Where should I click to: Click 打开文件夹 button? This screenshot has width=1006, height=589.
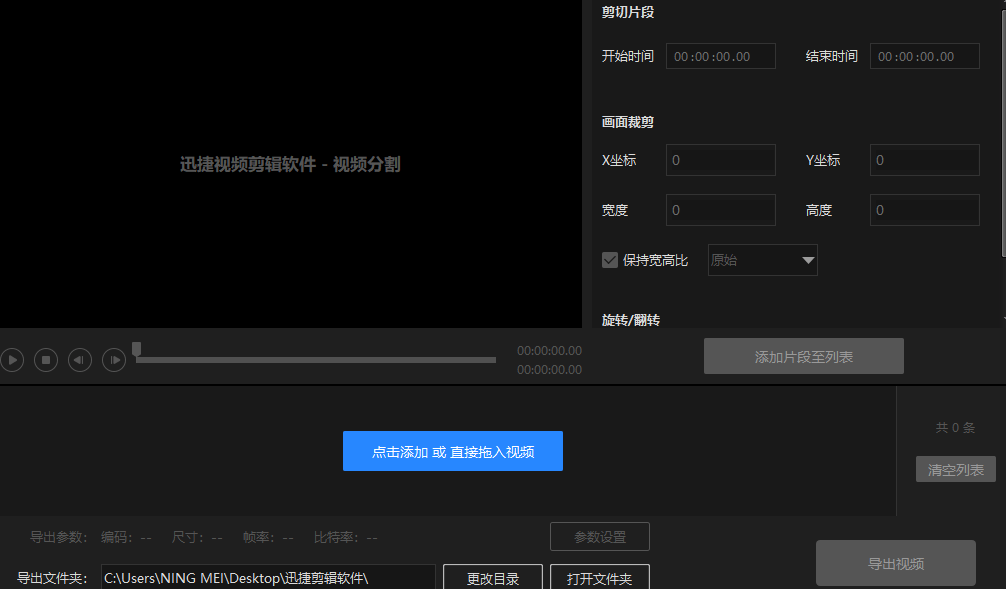(600, 577)
